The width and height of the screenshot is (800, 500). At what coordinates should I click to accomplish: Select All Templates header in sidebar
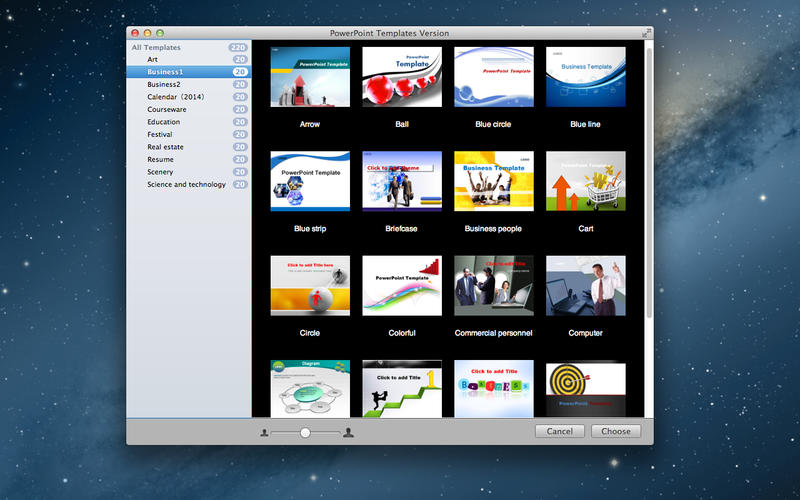[156, 47]
